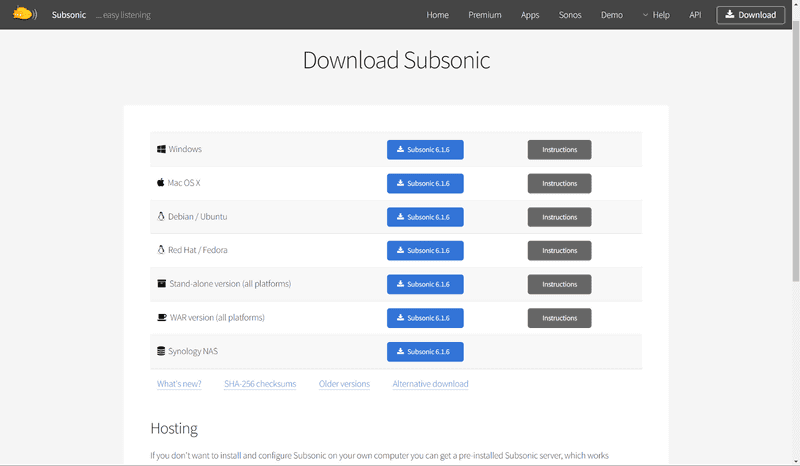Screen dimensions: 800x466
Task: Open the API page
Action: pyautogui.click(x=695, y=15)
